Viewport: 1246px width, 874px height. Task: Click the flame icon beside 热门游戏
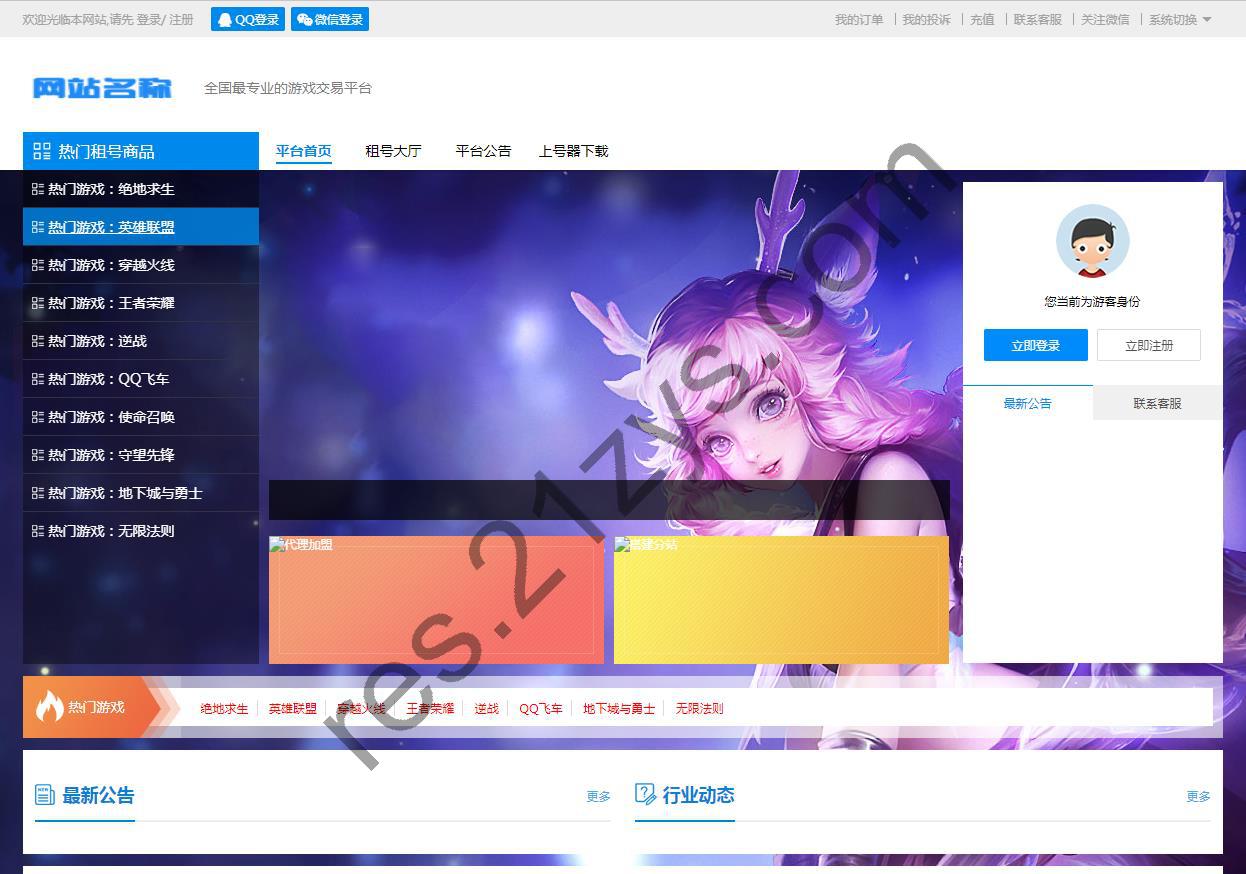[x=49, y=707]
